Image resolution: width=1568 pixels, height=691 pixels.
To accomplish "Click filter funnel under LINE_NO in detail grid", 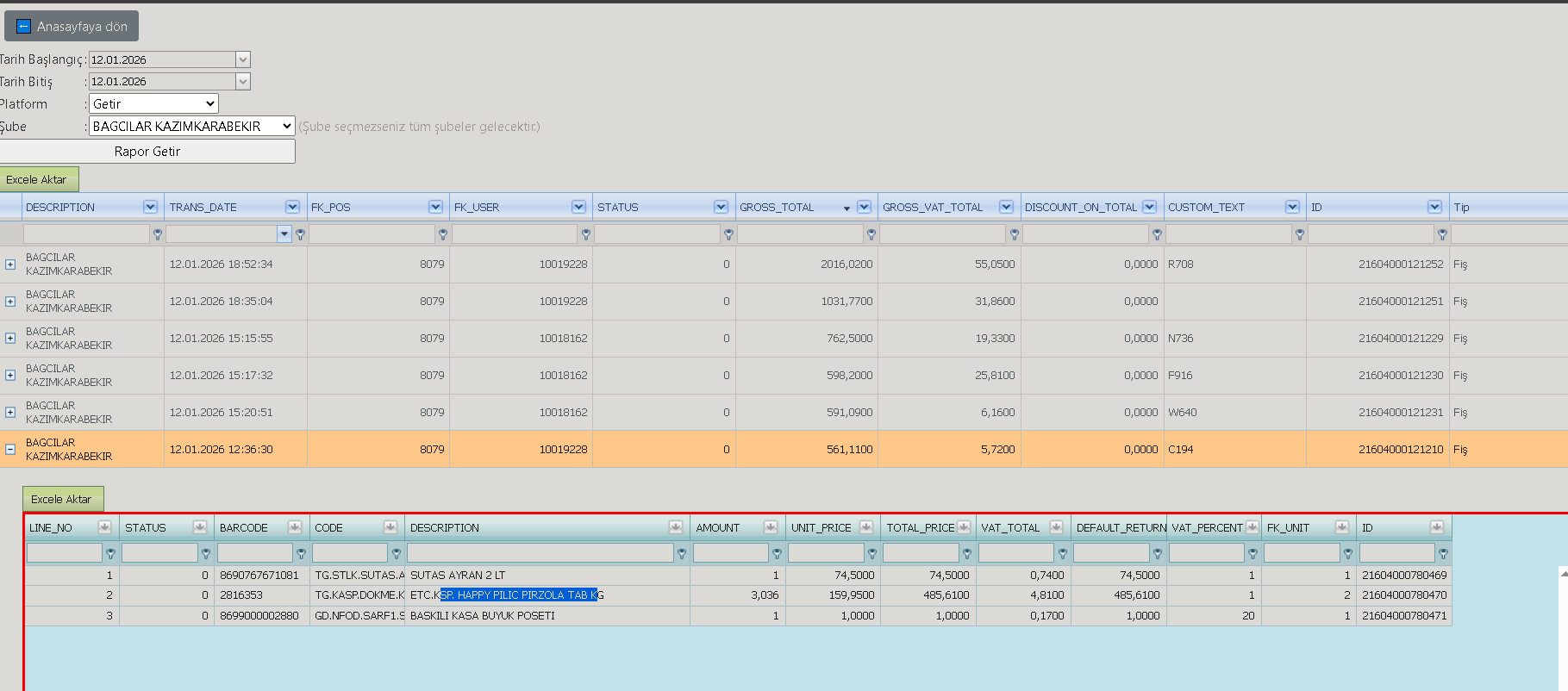I will (x=110, y=553).
